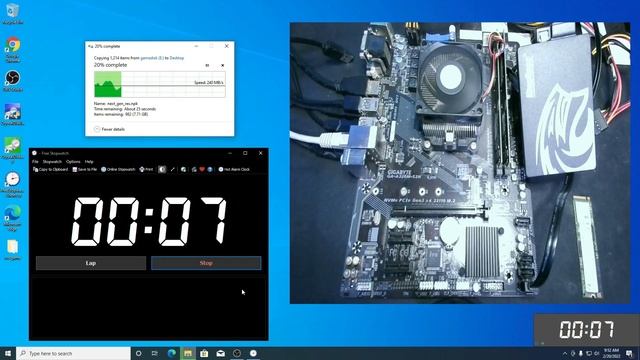Click the small 00:07 timer overlay
Screen dimensions: 640x360
(587, 329)
